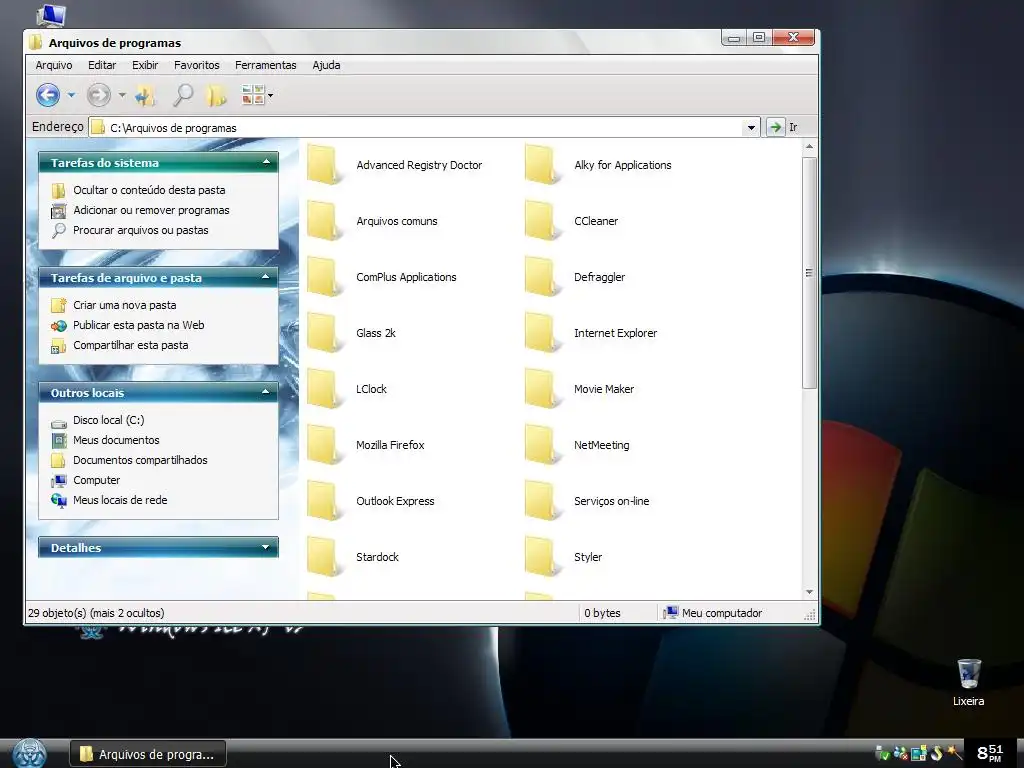The width and height of the screenshot is (1024, 768).
Task: Open the Start button on taskbar
Action: [30, 754]
